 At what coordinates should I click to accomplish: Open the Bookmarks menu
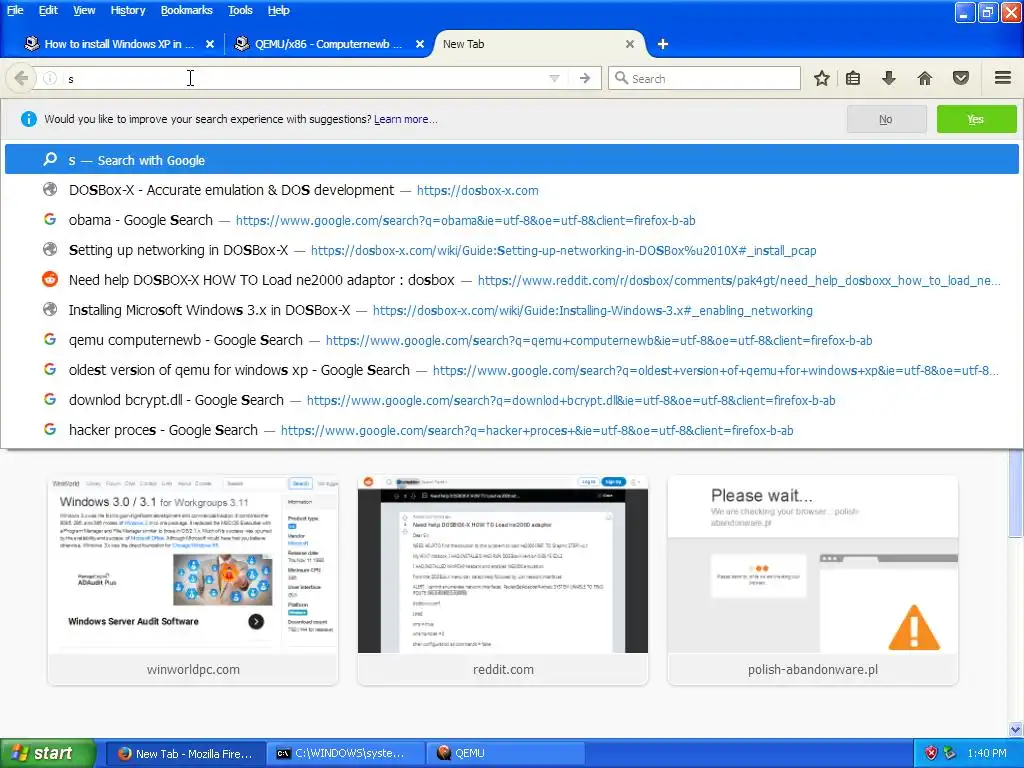(x=186, y=10)
